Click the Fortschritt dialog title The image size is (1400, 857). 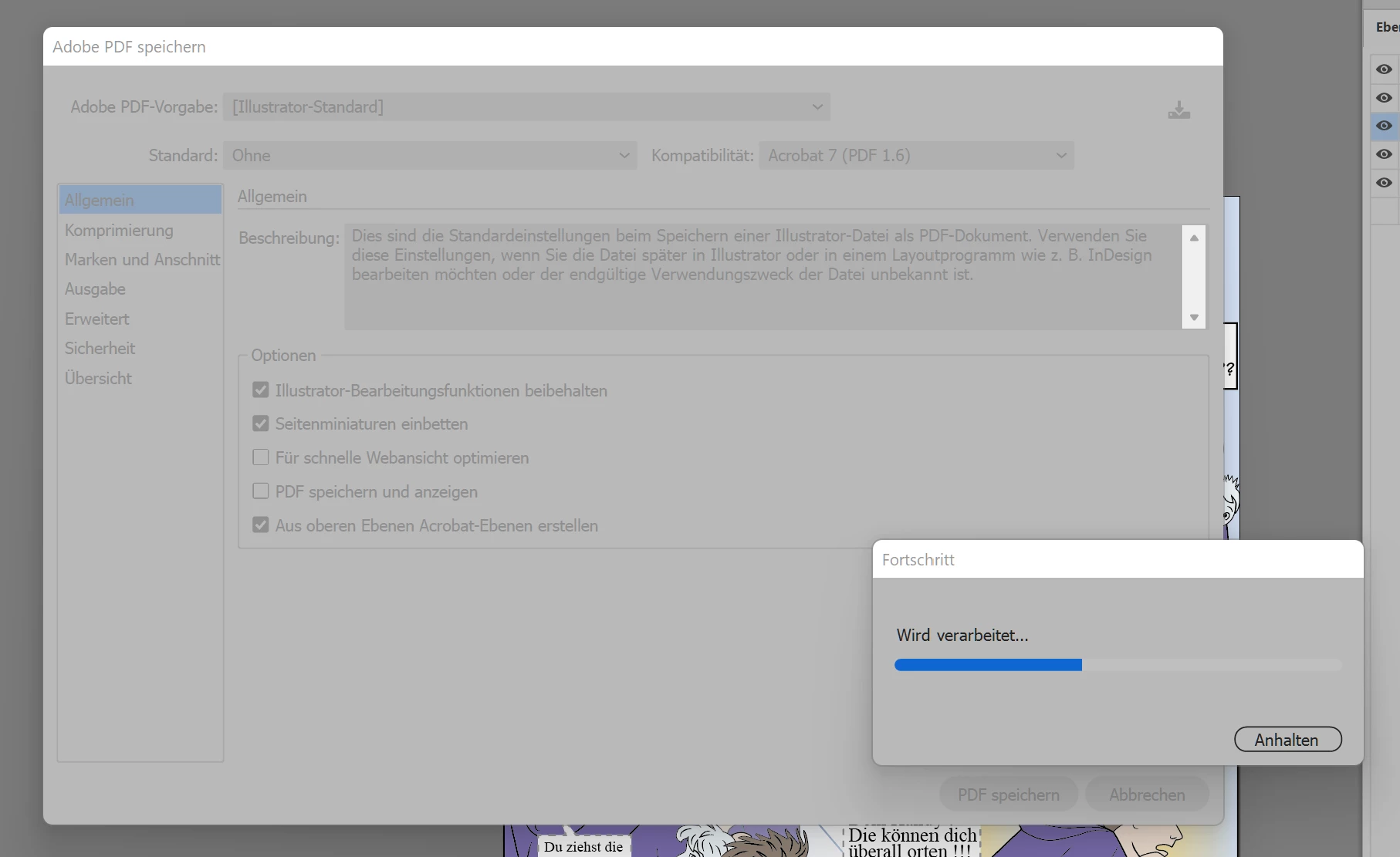pos(918,560)
